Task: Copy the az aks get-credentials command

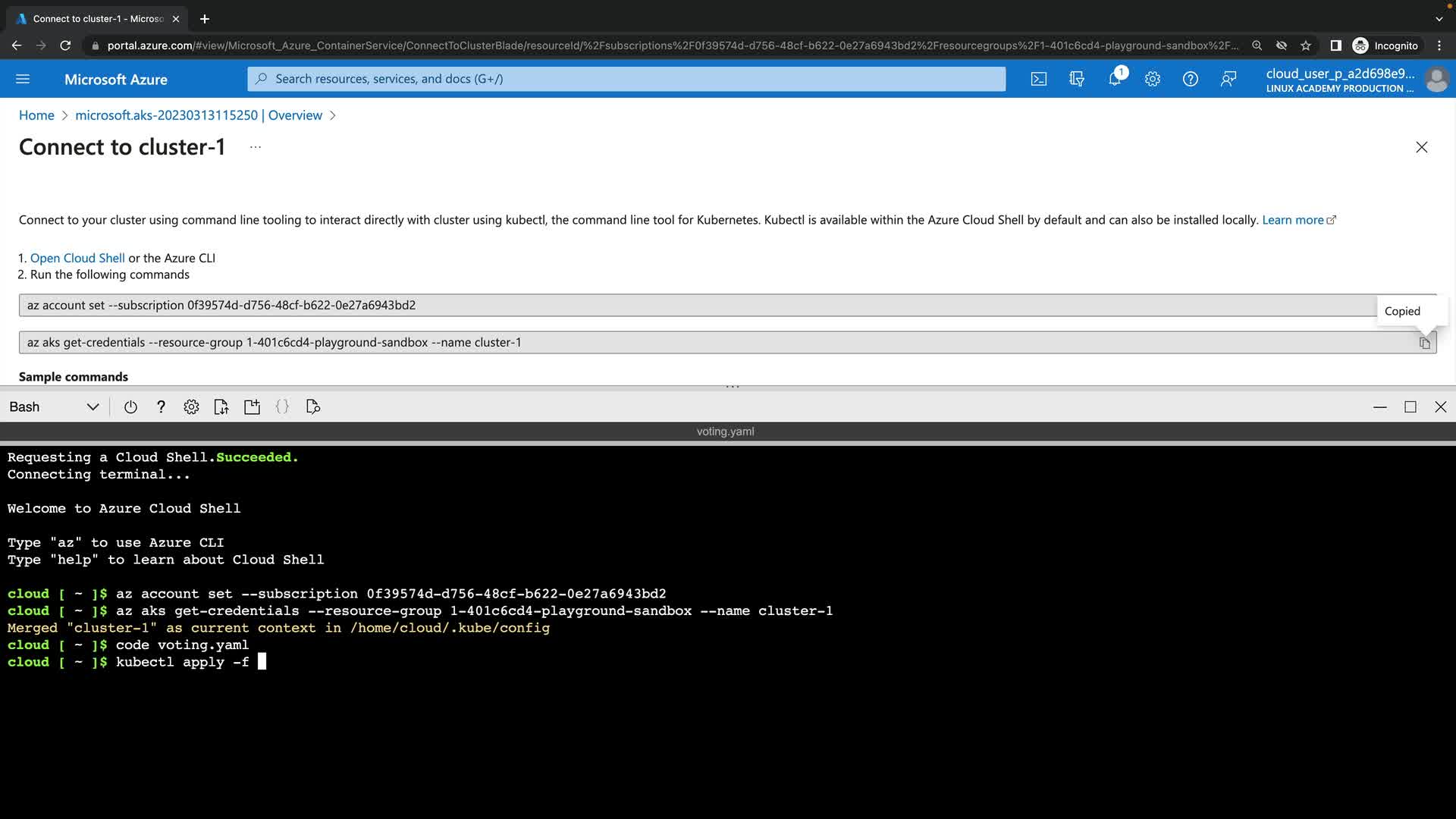Action: click(1425, 343)
